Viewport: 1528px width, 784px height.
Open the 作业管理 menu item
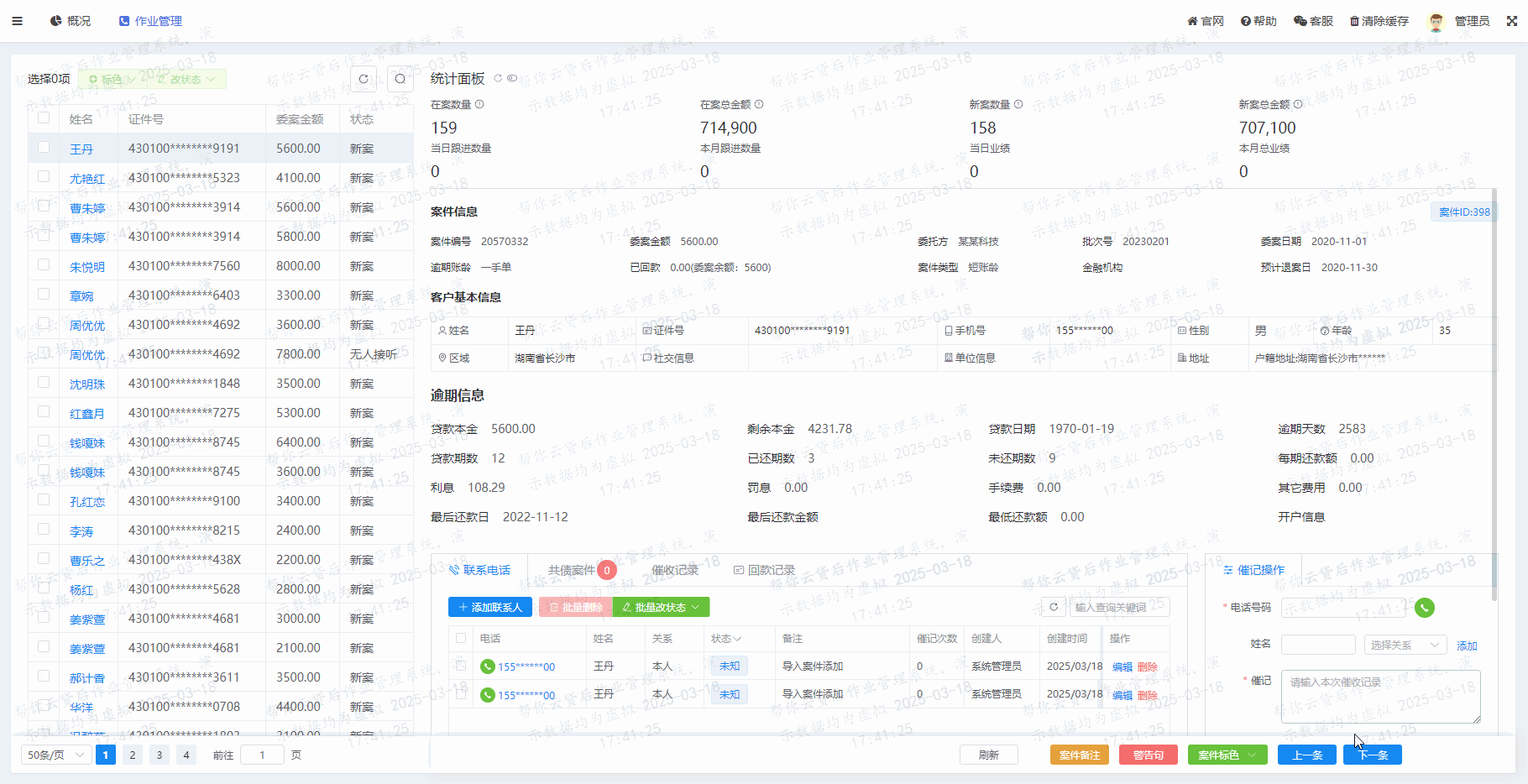151,20
